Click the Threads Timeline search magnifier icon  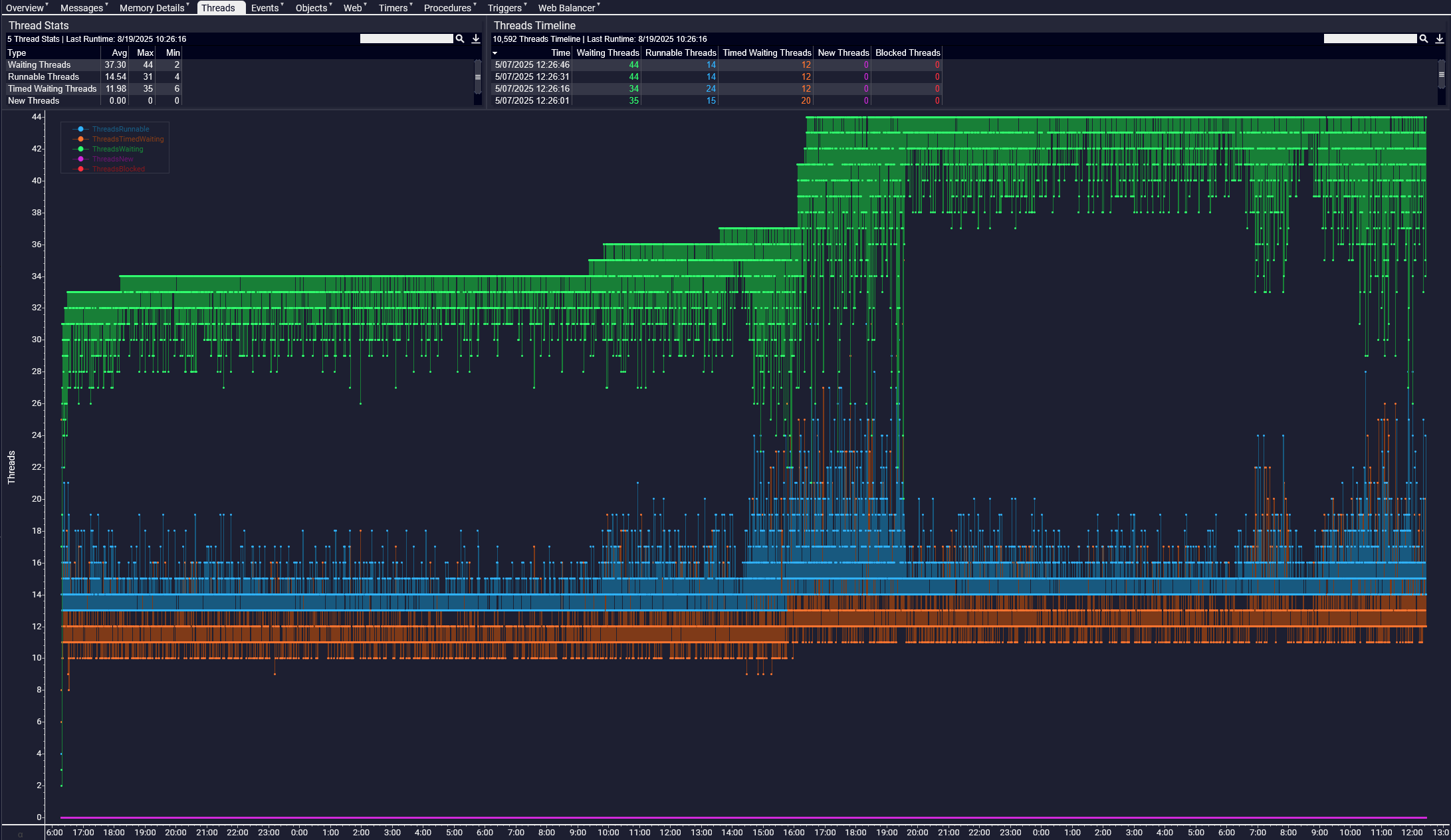[x=1423, y=39]
